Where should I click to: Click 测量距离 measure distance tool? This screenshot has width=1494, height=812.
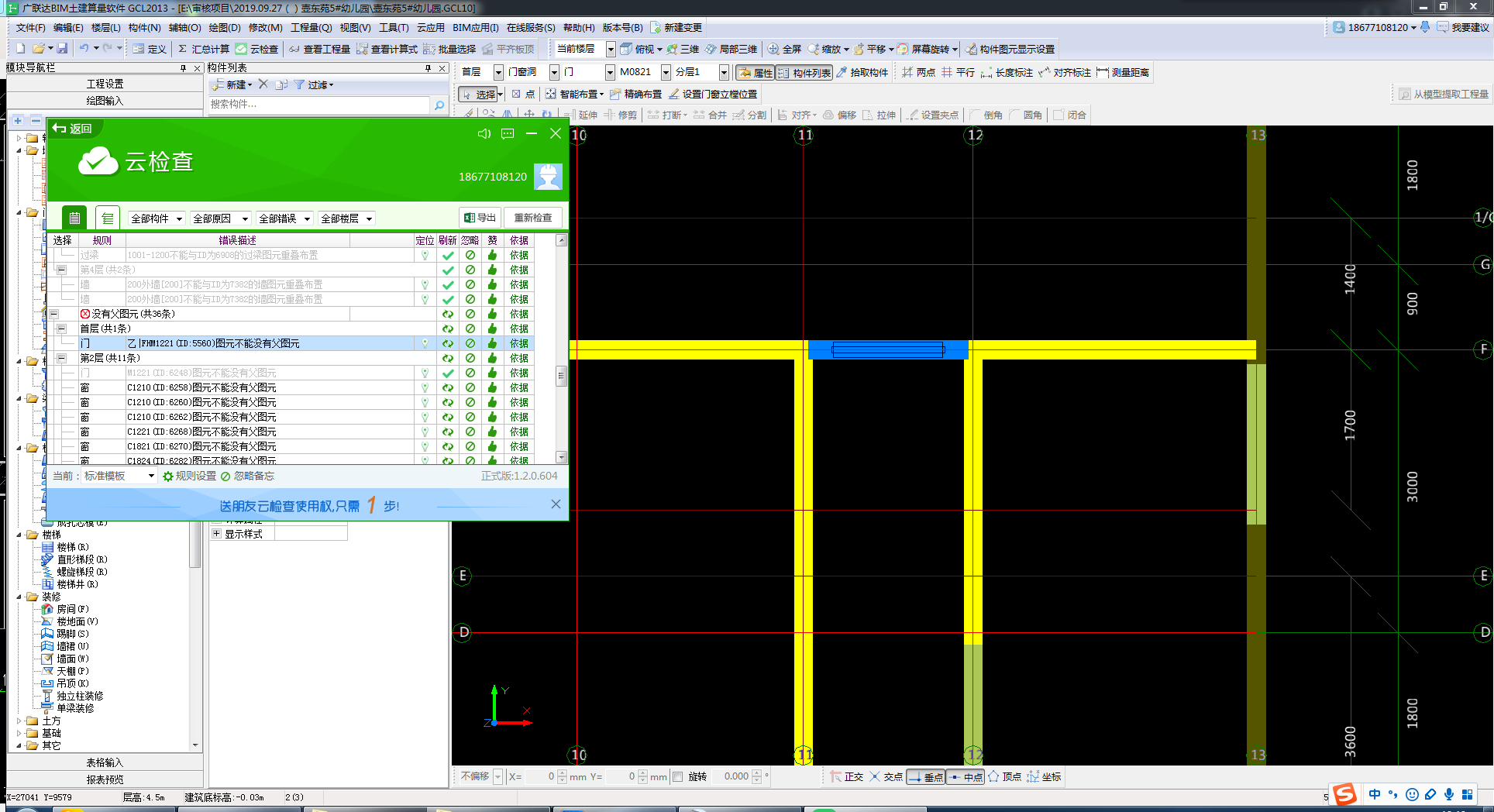tap(1123, 72)
